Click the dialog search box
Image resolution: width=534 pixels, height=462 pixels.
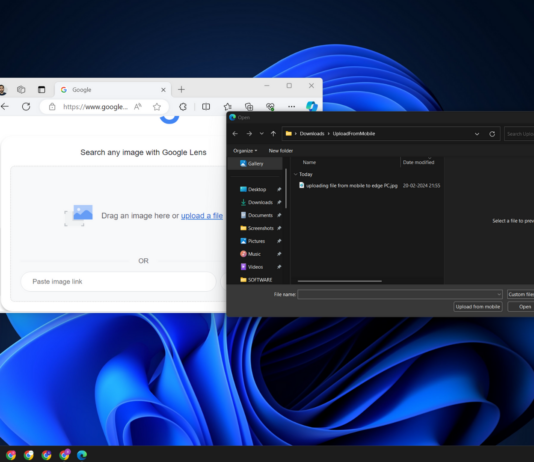tap(519, 134)
